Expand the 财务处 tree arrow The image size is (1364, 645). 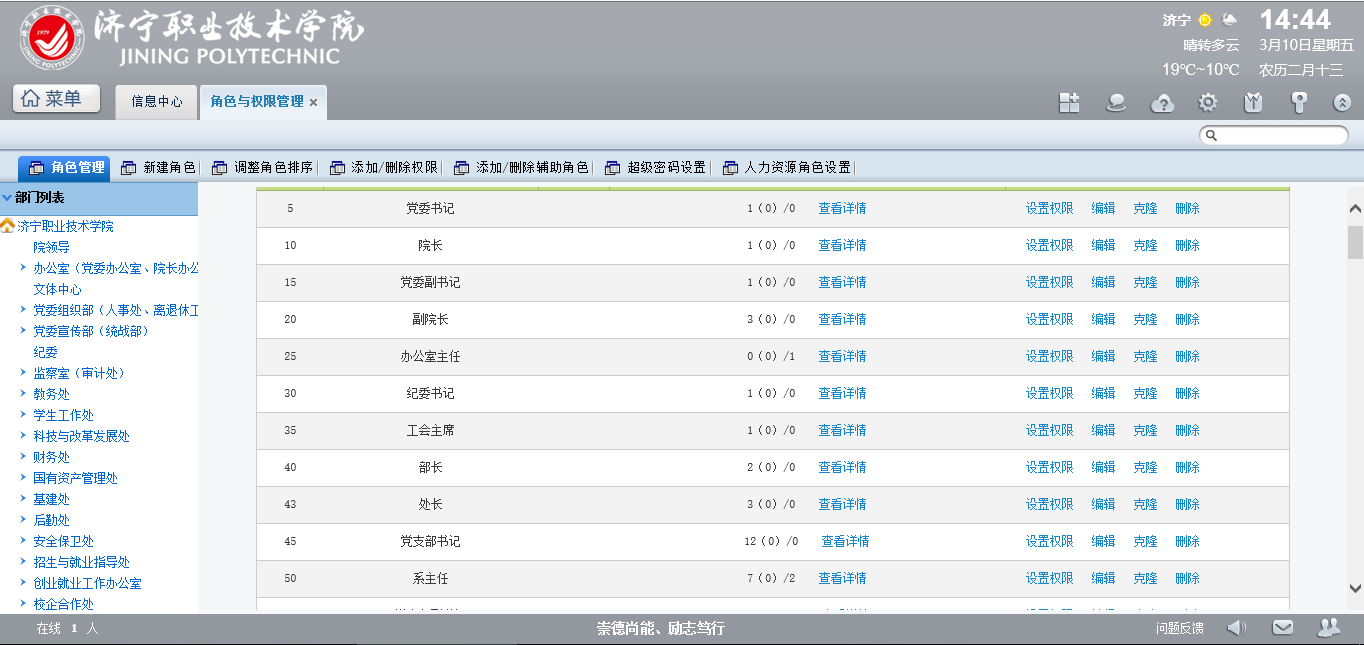23,457
